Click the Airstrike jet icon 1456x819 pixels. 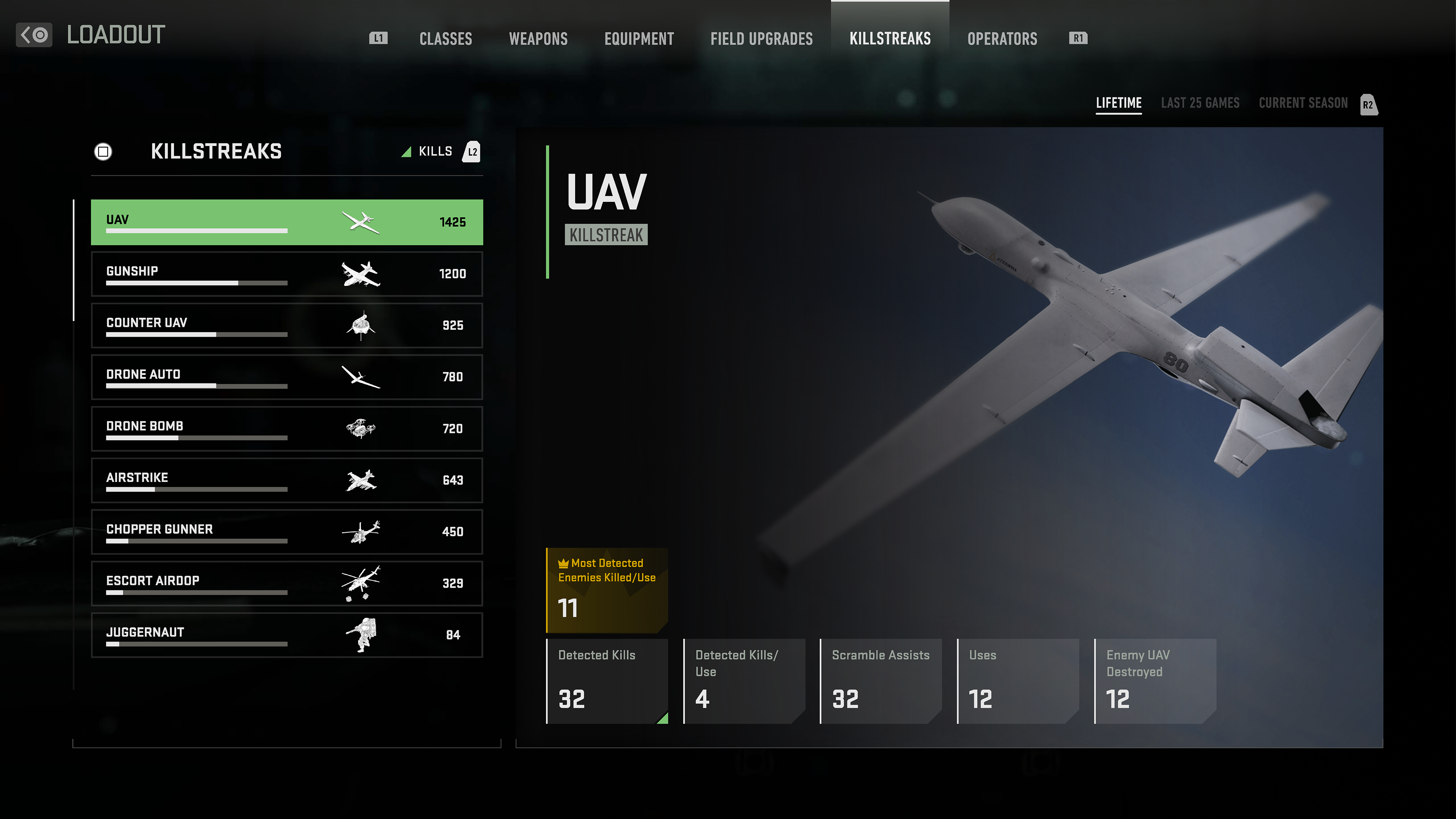click(361, 480)
